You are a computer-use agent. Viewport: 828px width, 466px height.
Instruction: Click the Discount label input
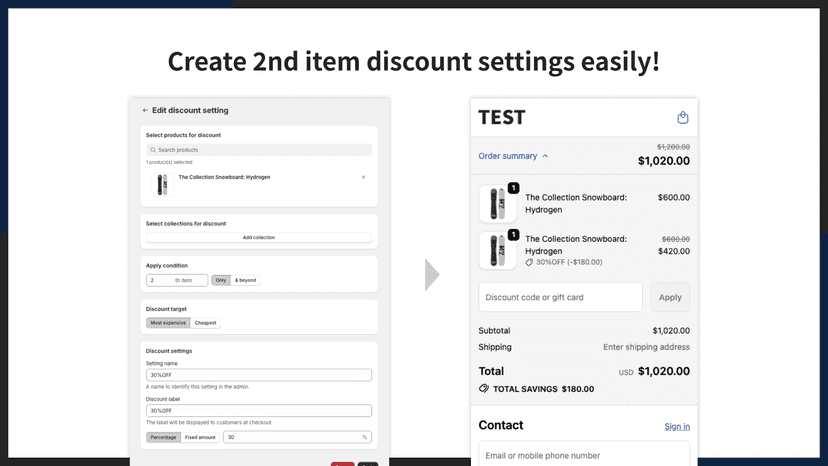[x=259, y=411]
